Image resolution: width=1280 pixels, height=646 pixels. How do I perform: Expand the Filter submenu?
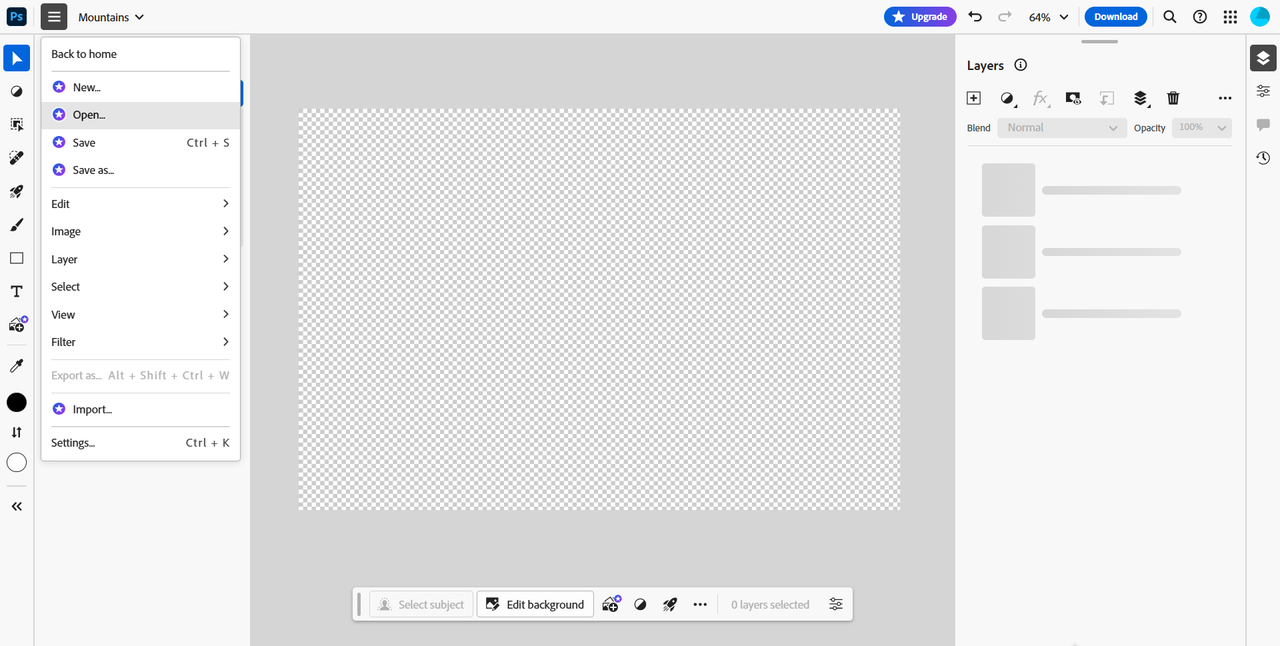pos(141,342)
